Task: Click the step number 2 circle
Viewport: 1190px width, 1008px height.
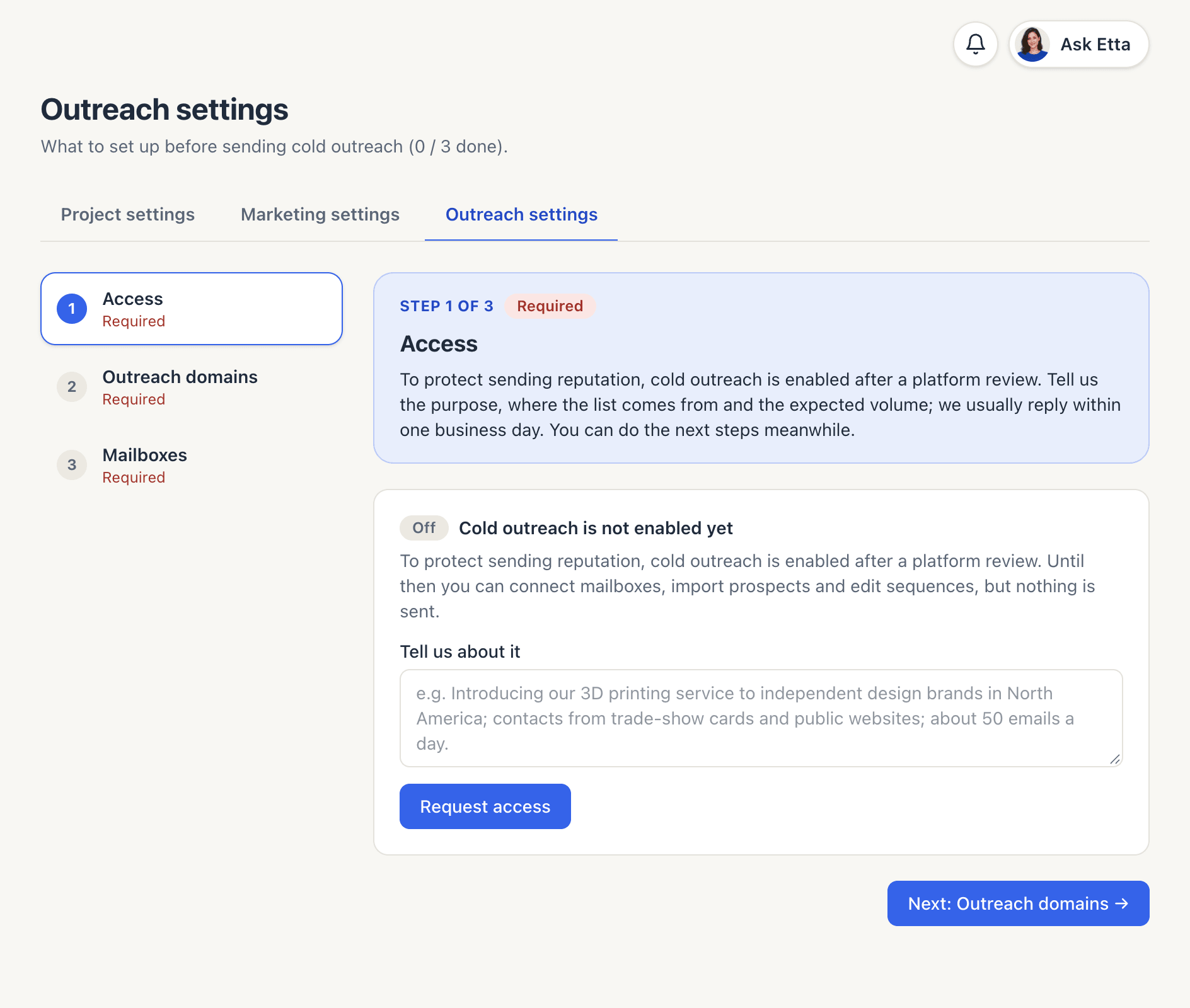Action: [x=72, y=387]
